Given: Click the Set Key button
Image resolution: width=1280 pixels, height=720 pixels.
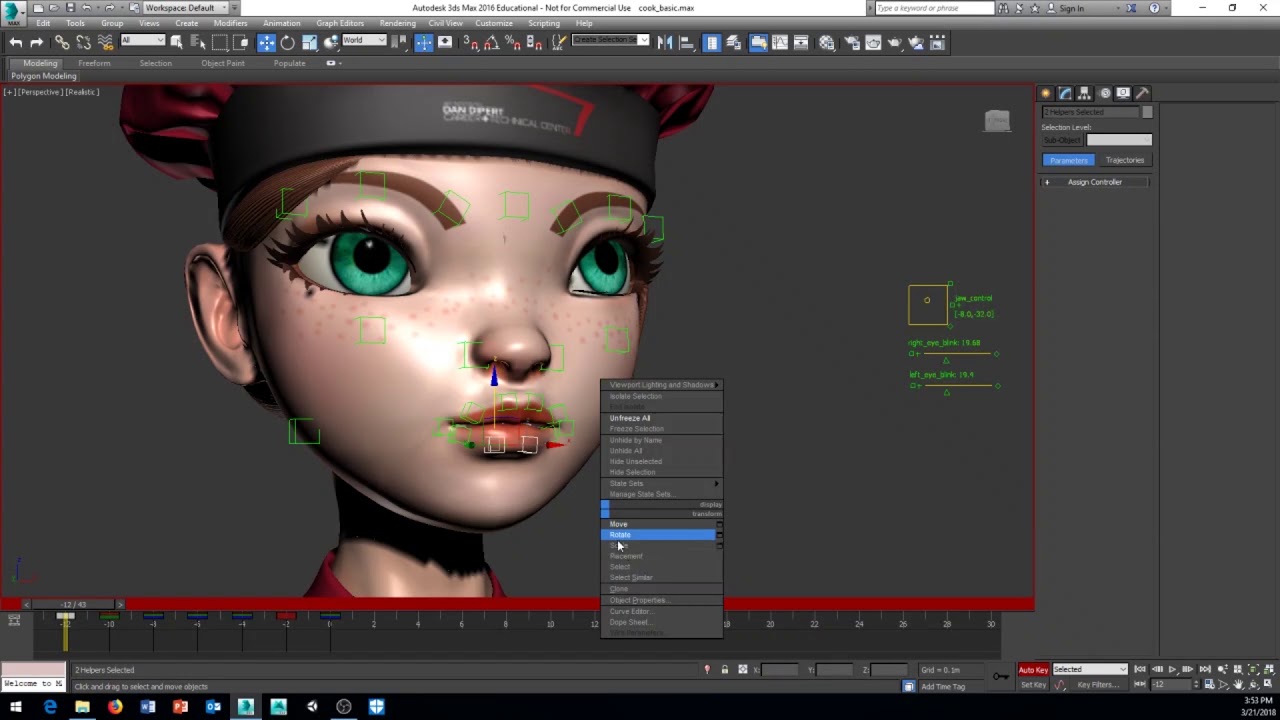Looking at the screenshot, I should [1034, 685].
